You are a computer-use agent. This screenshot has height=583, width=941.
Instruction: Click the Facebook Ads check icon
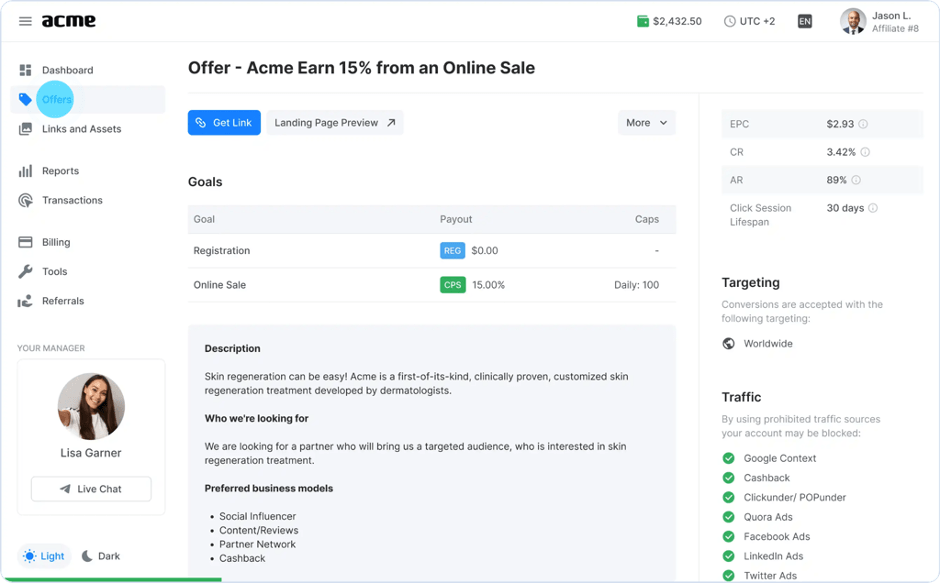[729, 537]
